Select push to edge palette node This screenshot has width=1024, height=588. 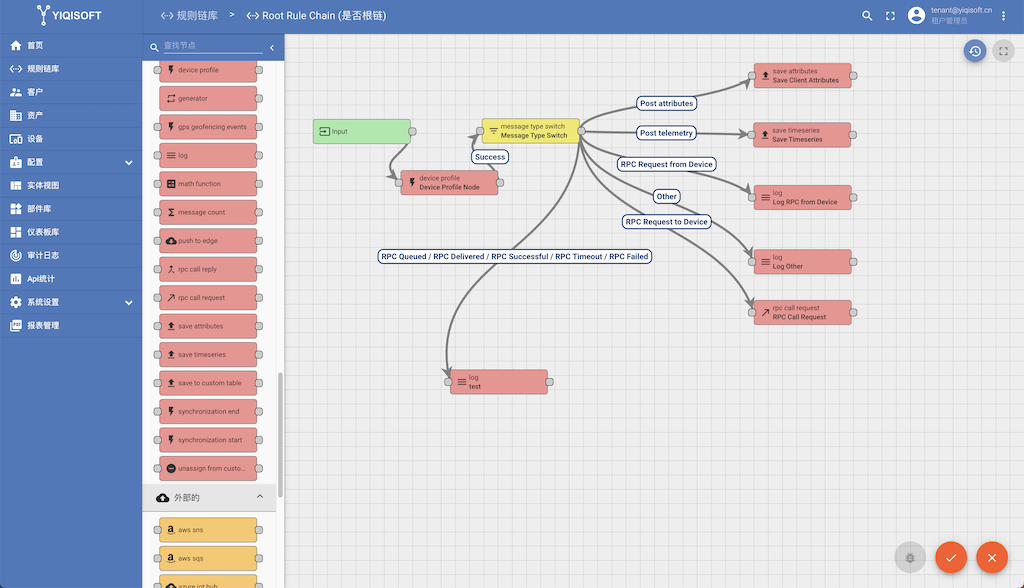[x=208, y=240]
